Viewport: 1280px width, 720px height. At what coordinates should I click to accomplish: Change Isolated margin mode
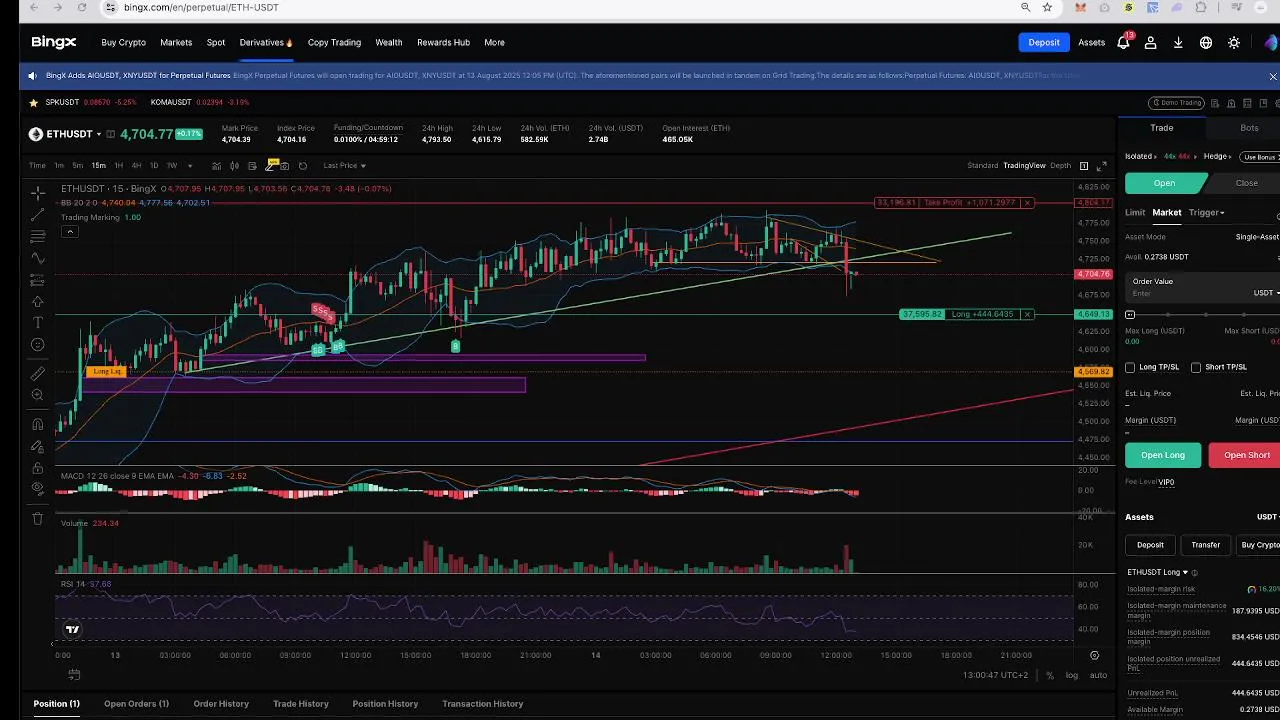(1141, 157)
